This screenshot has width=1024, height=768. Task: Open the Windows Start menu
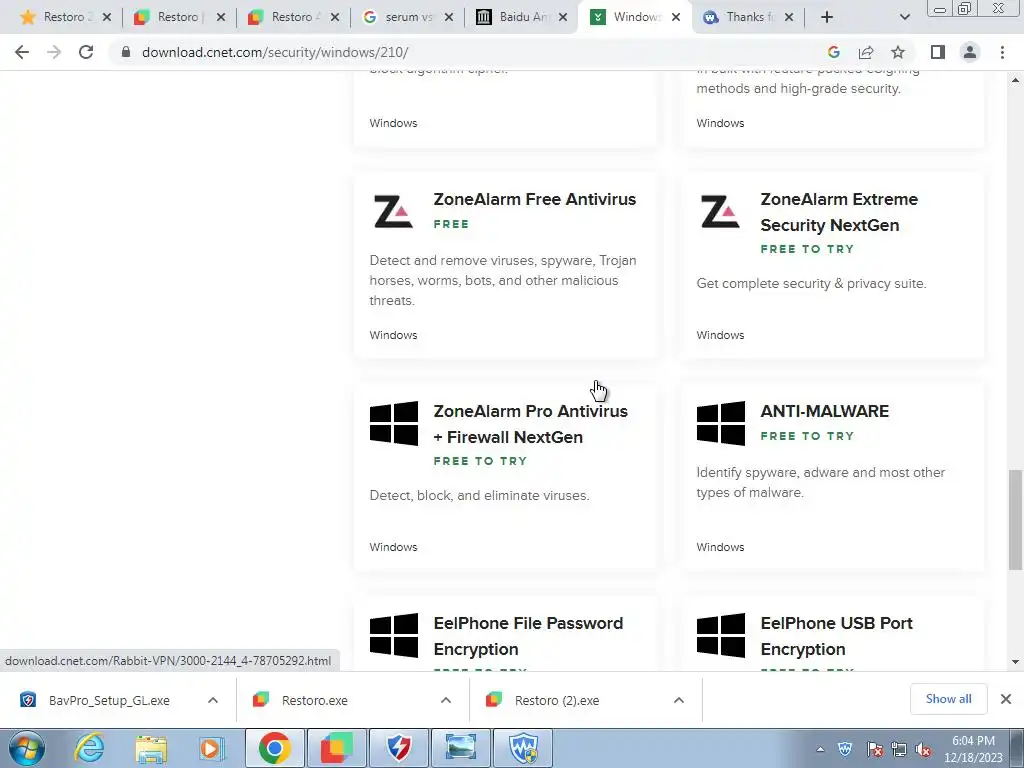pos(27,748)
